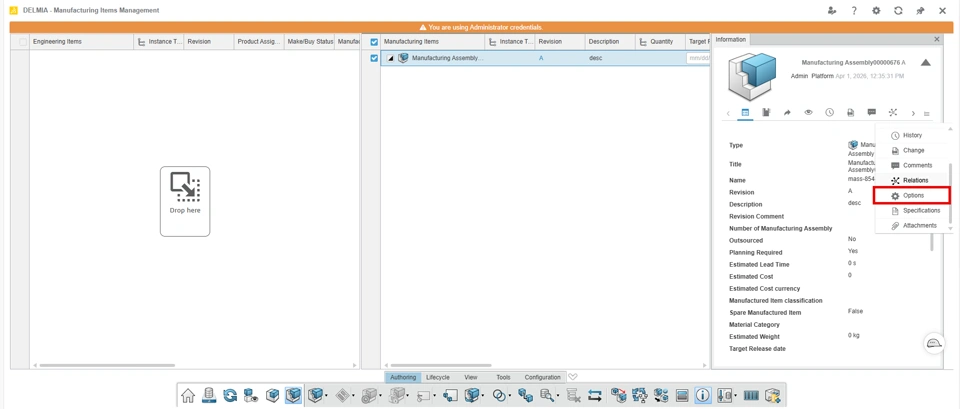
Task: Toggle the eye icon in Information panel
Action: pos(809,113)
